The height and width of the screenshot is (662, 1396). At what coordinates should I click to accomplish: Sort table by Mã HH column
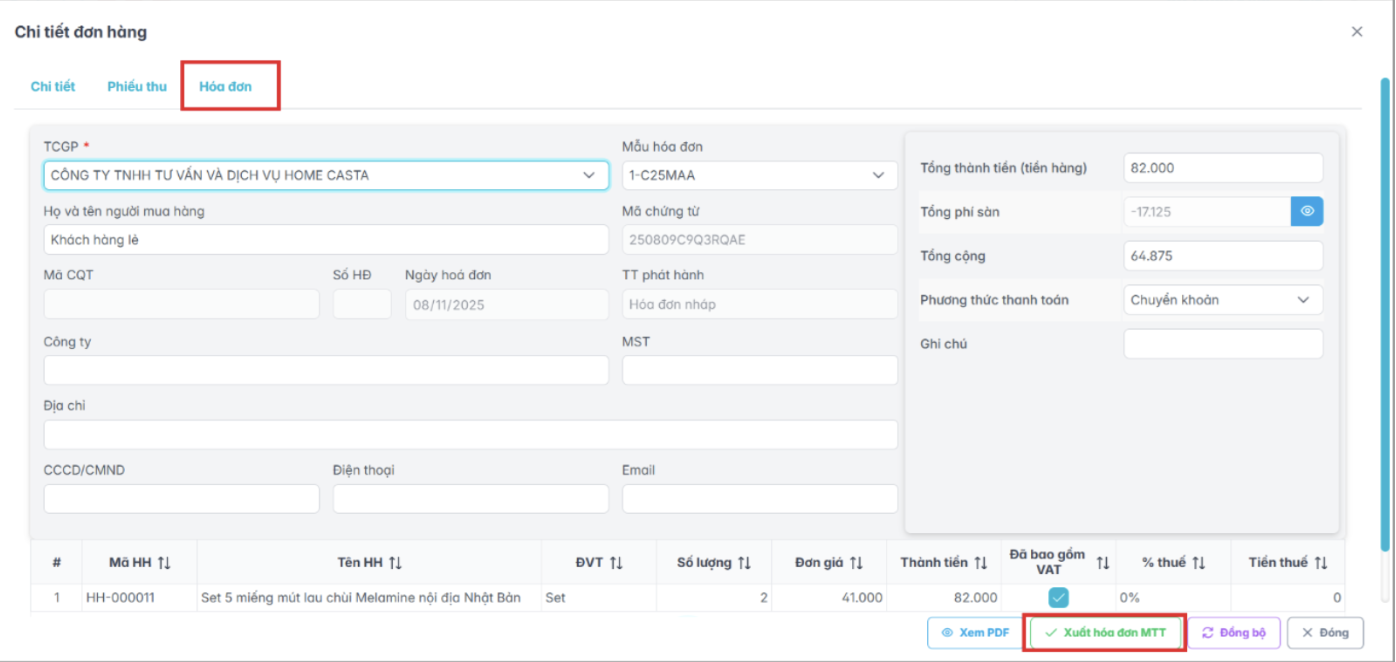tap(164, 564)
